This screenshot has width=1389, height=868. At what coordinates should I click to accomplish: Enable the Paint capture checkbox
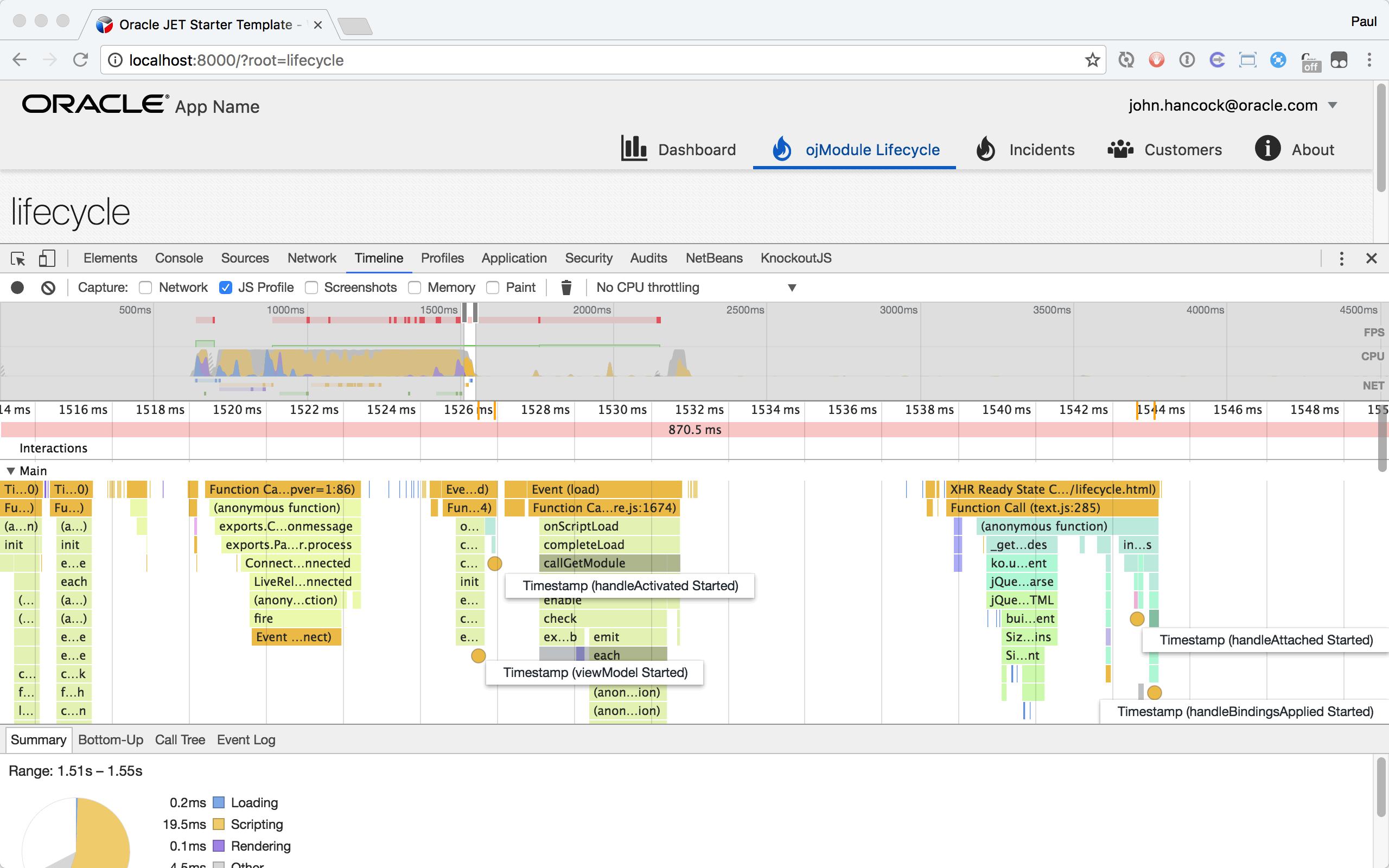click(x=493, y=287)
